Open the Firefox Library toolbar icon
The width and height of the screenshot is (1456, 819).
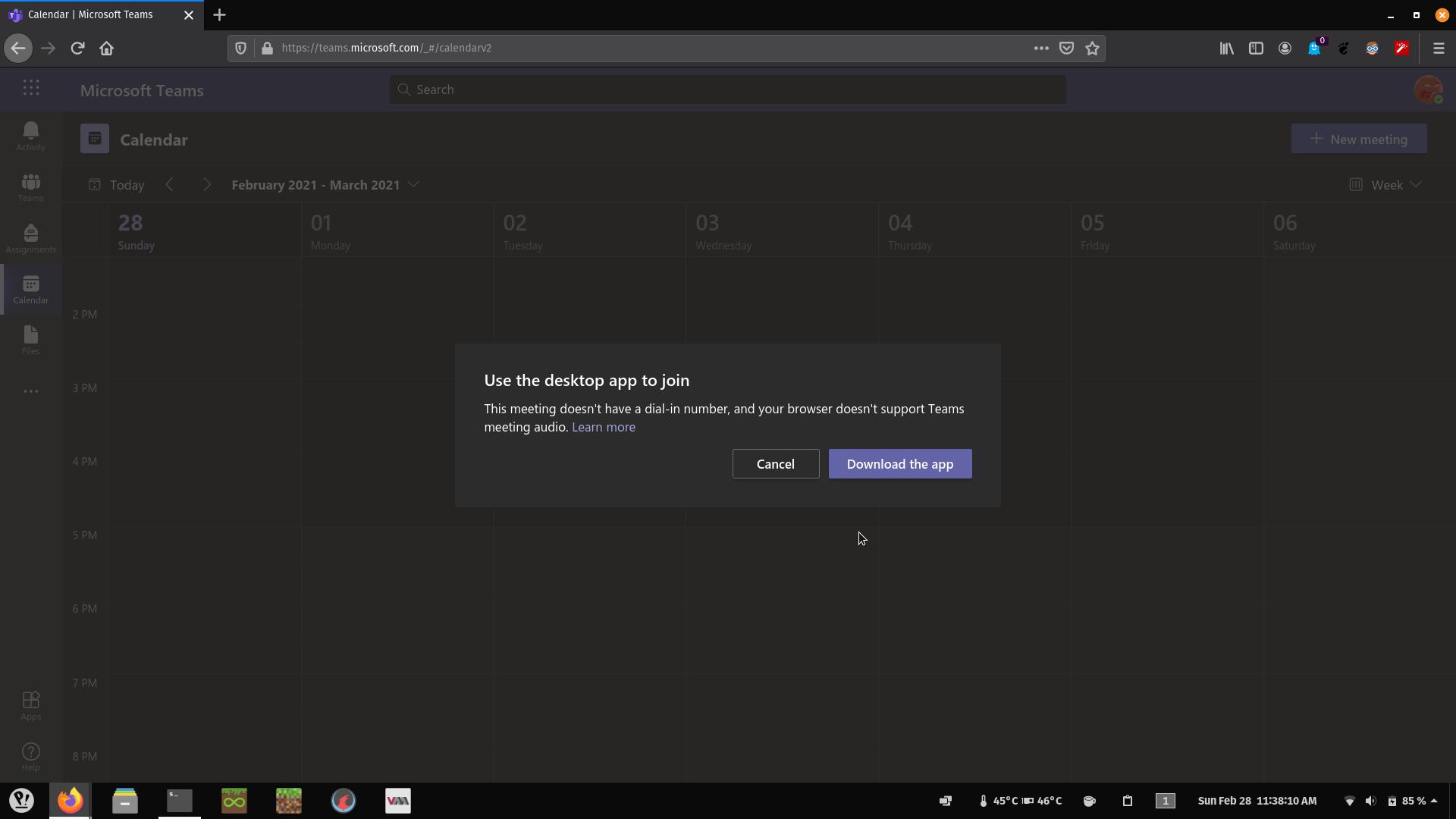tap(1225, 48)
